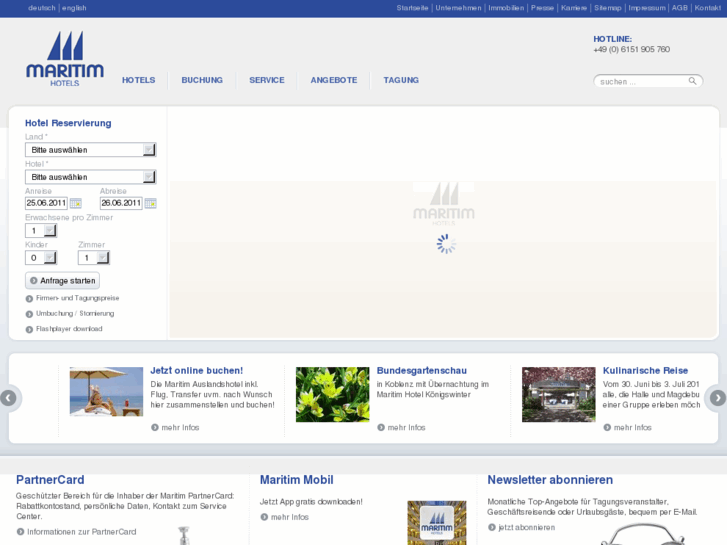
Task: Open the Kinder dropdown
Action: click(x=41, y=257)
